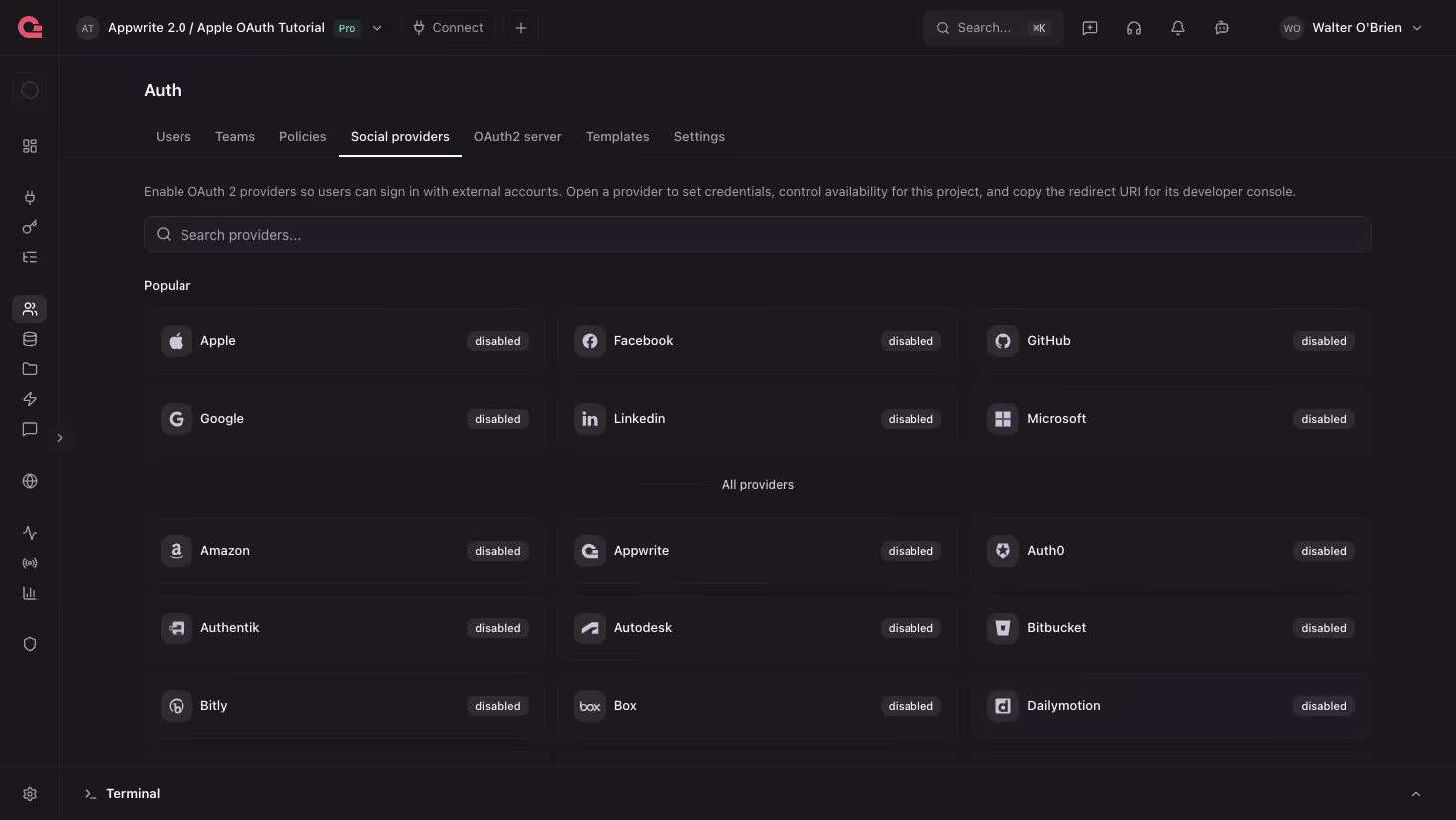Open the Policies tab
The height and width of the screenshot is (820, 1456).
tap(303, 137)
